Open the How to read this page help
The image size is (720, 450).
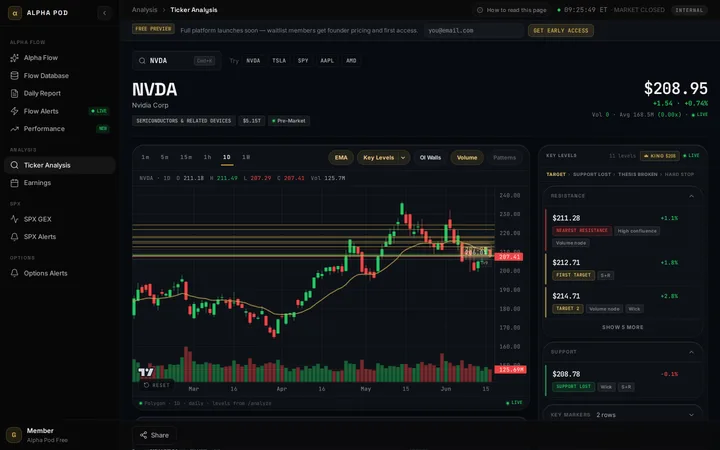pos(512,10)
